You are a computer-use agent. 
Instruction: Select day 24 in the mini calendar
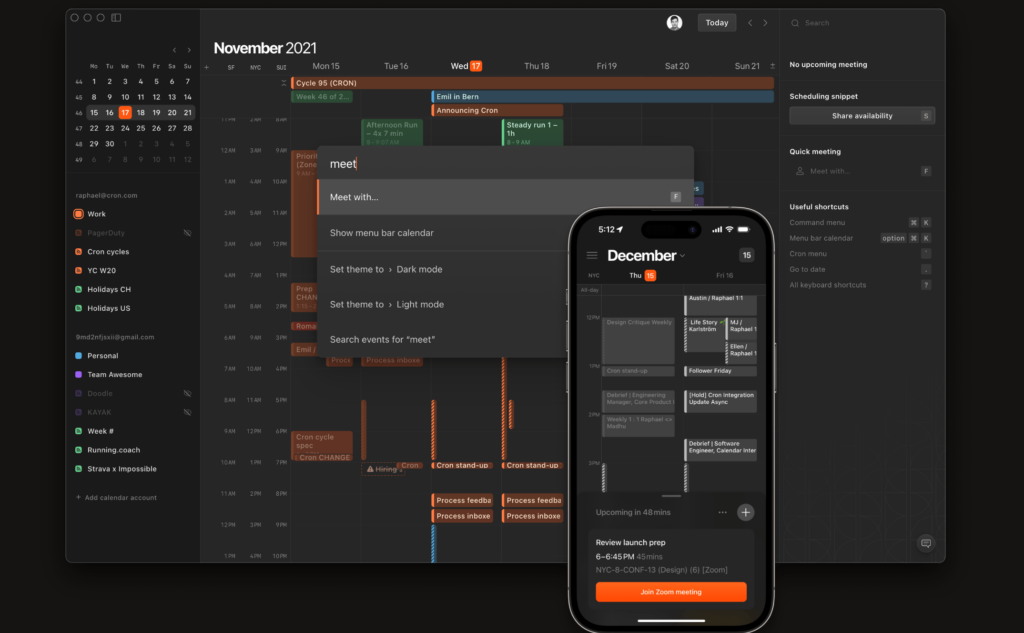125,129
